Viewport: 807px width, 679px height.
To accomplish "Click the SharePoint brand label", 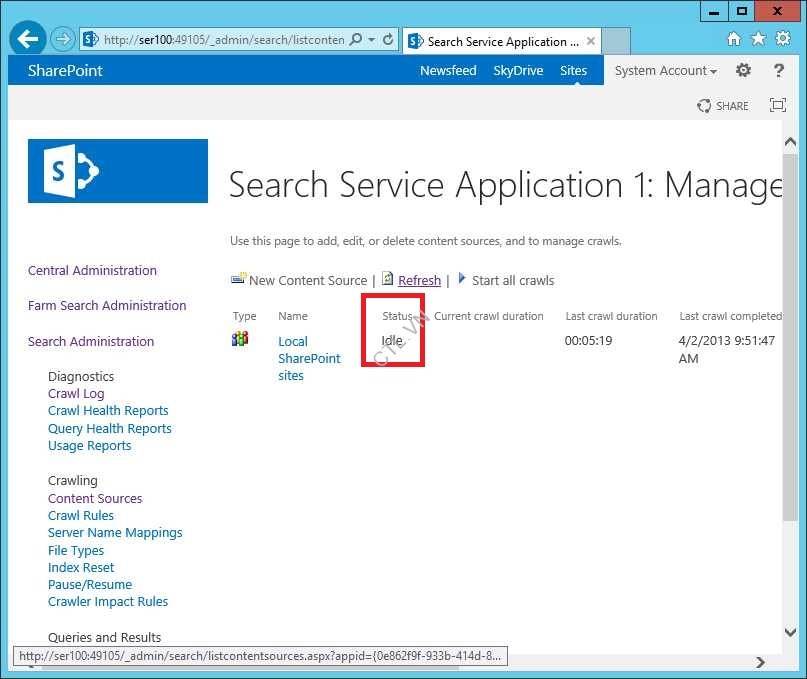I will 65,71.
